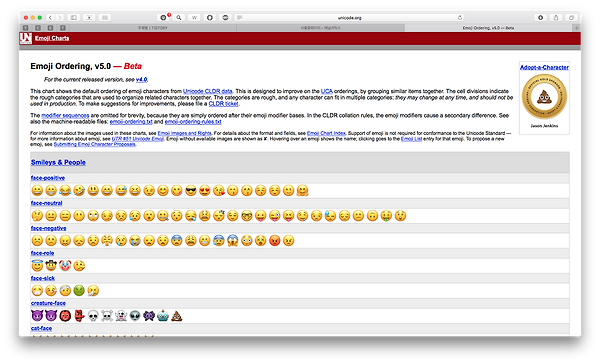Click the red pouting angry face emoji
The image size is (600, 364).
point(274,241)
